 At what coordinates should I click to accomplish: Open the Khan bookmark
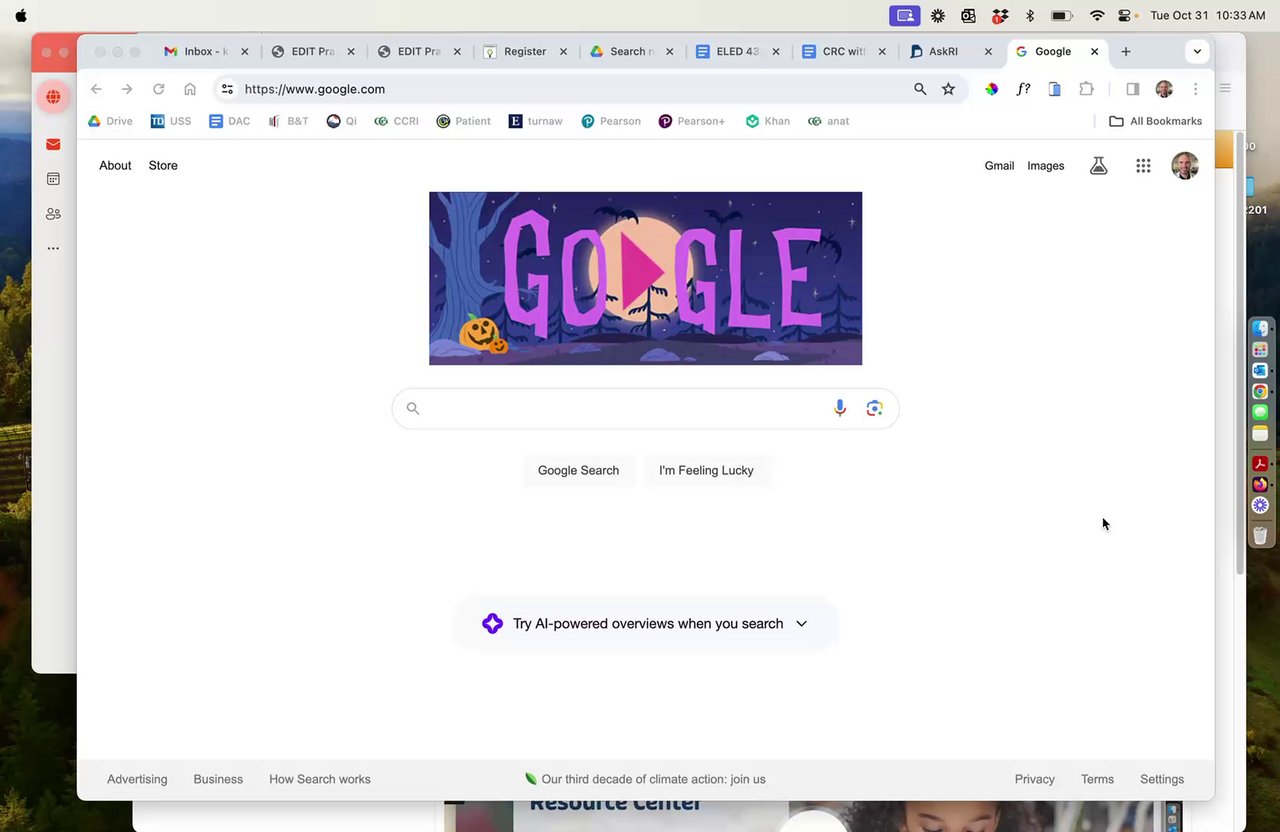point(768,121)
